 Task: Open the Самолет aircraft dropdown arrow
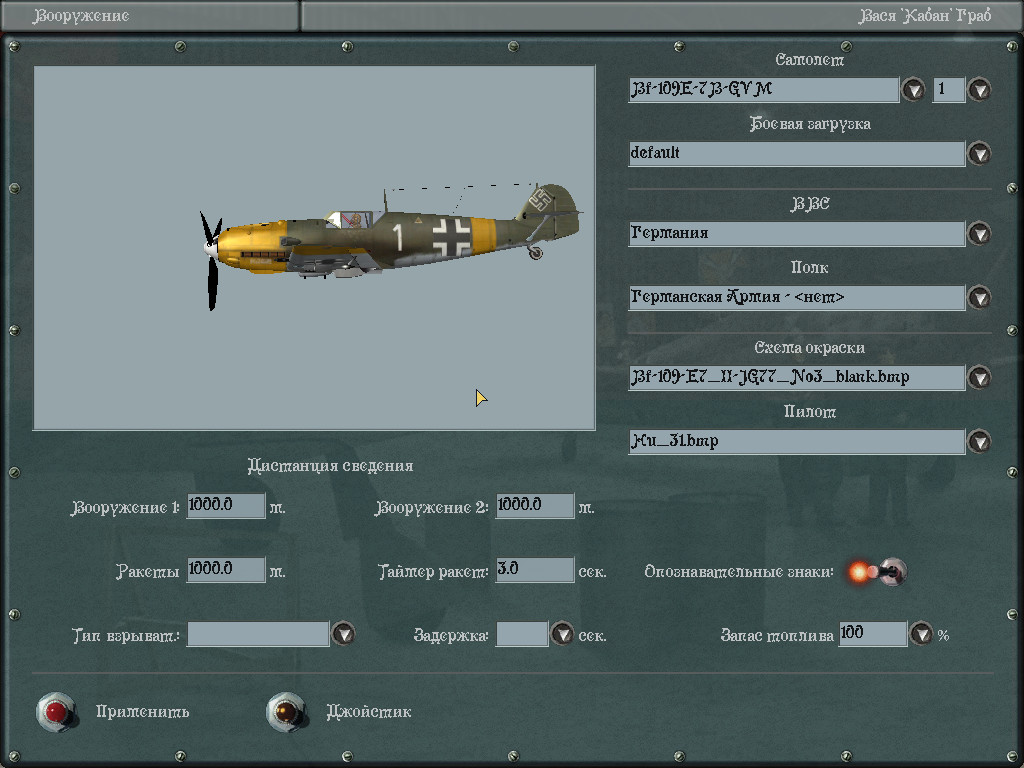tap(913, 89)
